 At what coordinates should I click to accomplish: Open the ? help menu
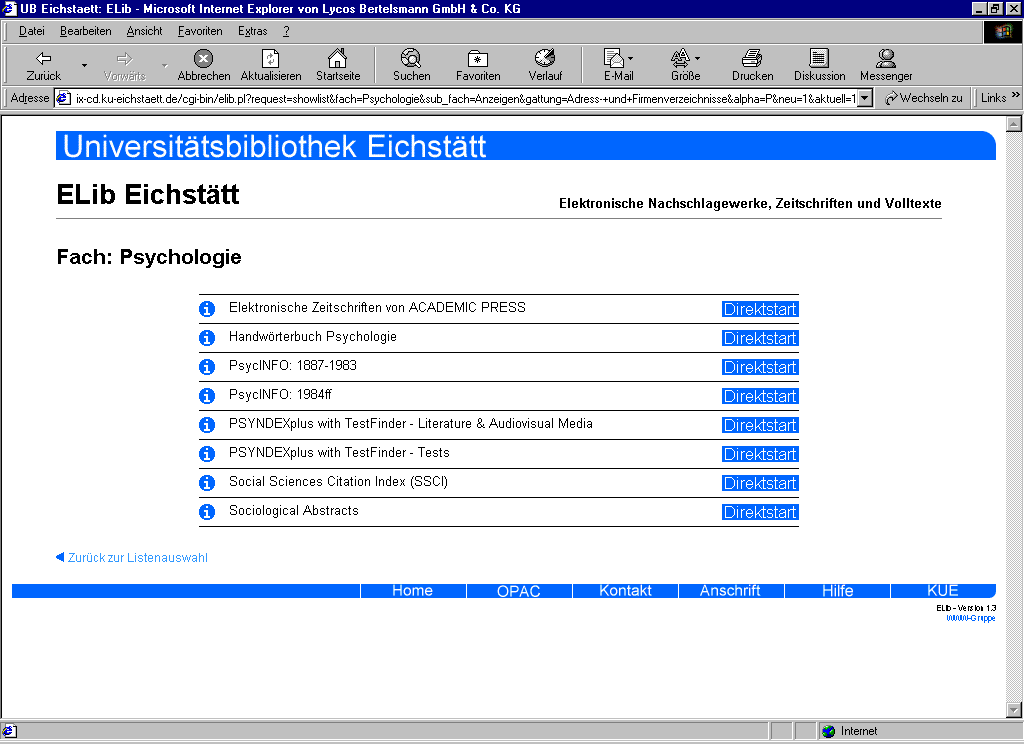[x=286, y=31]
